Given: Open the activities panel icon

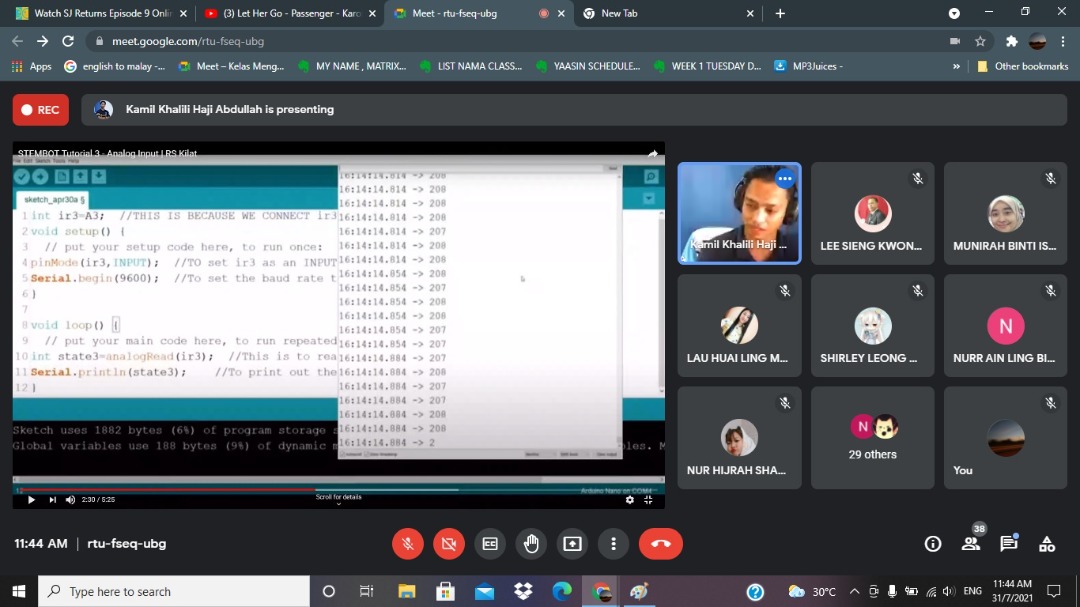Looking at the screenshot, I should (x=1047, y=544).
